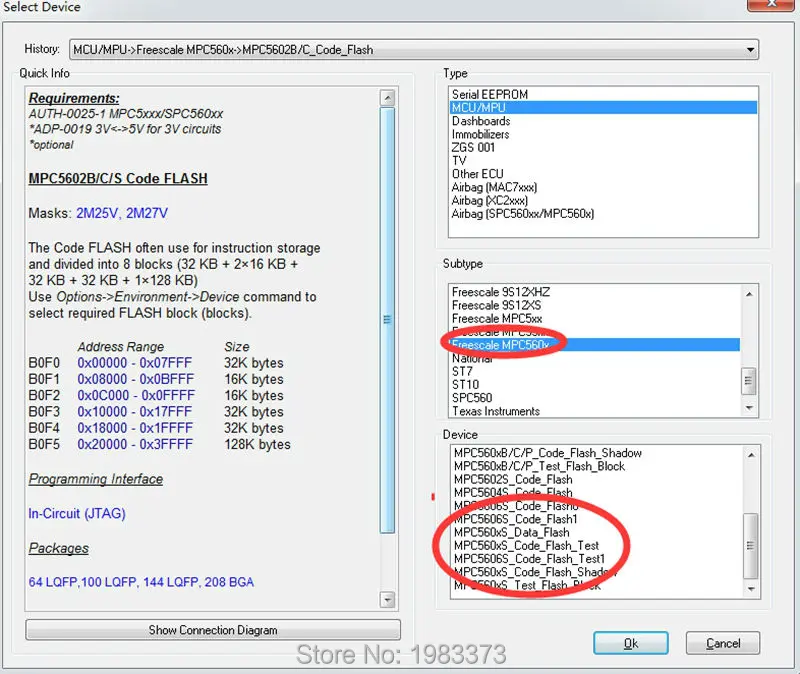The image size is (800, 674).
Task: Click ADP-0019 3V<->5V adapter line
Action: point(125,129)
